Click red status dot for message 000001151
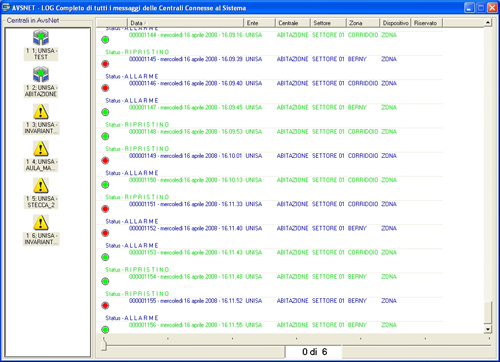The image size is (500, 362). 105,209
